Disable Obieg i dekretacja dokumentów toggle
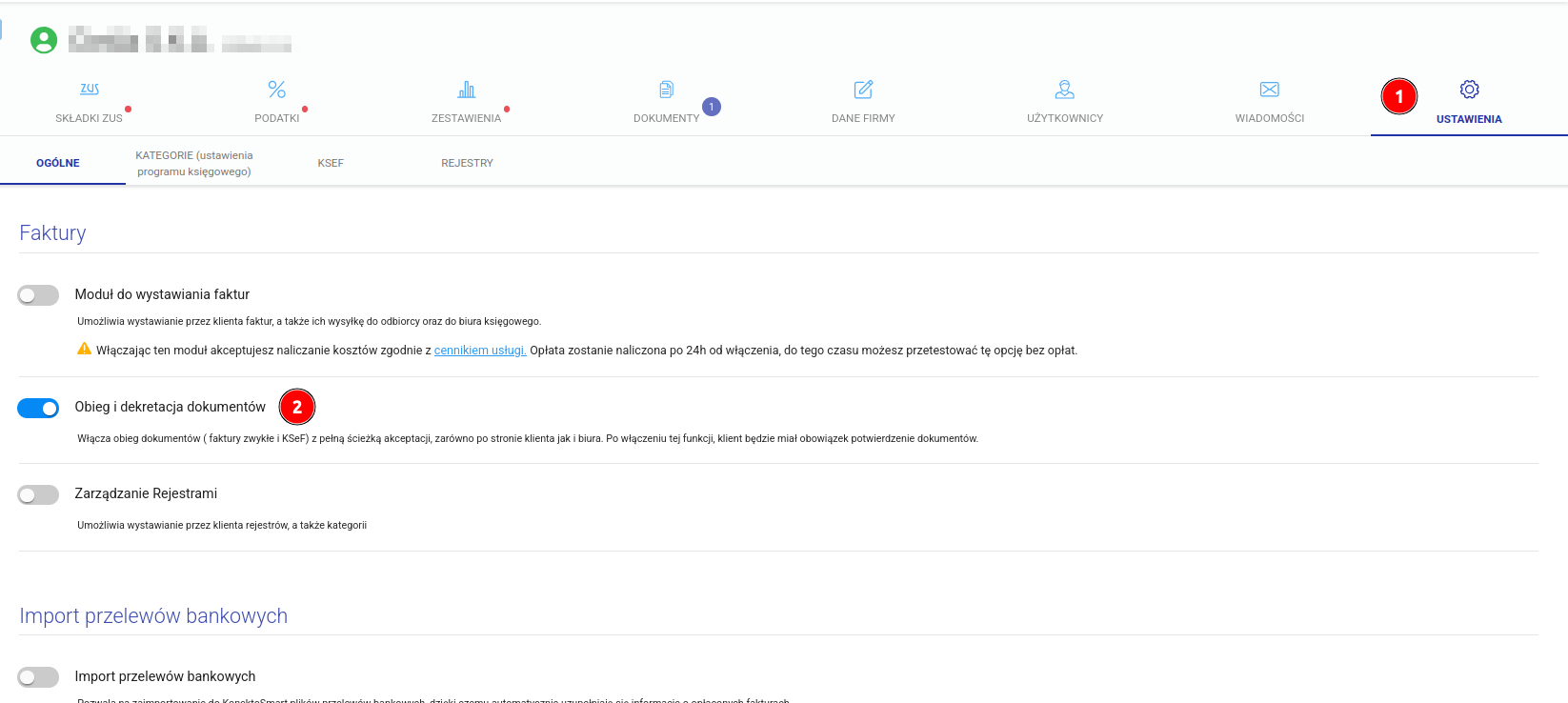Image resolution: width=1568 pixels, height=703 pixels. 38,408
